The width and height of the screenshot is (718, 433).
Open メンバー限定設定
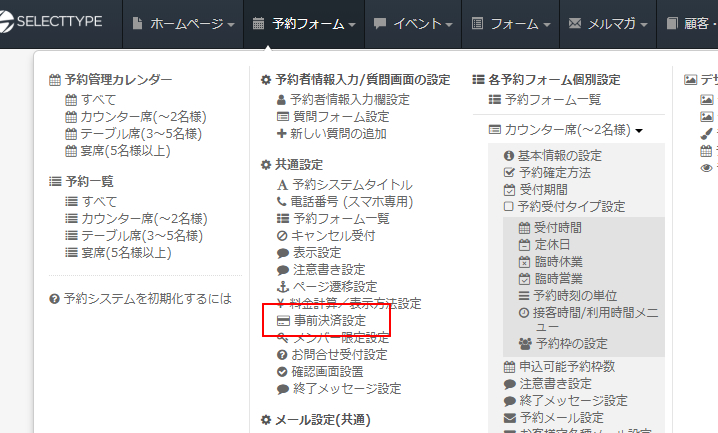(x=333, y=338)
